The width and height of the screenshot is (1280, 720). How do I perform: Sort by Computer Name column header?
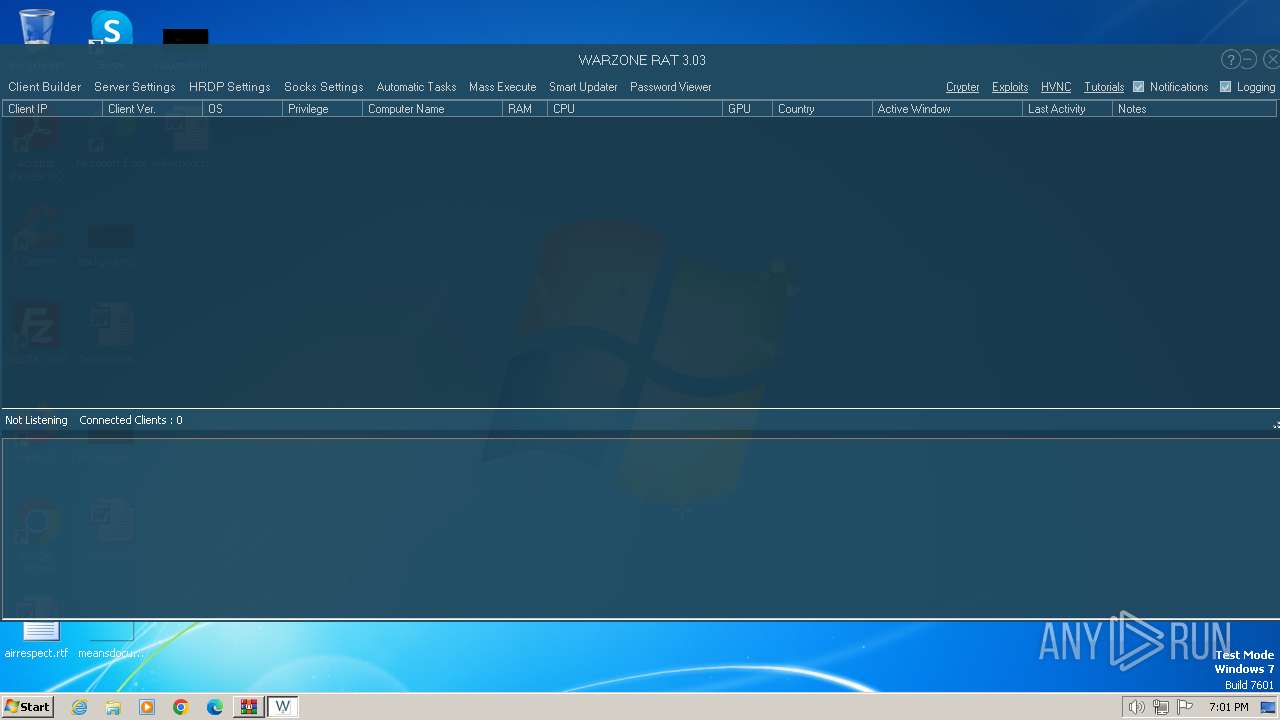point(432,109)
